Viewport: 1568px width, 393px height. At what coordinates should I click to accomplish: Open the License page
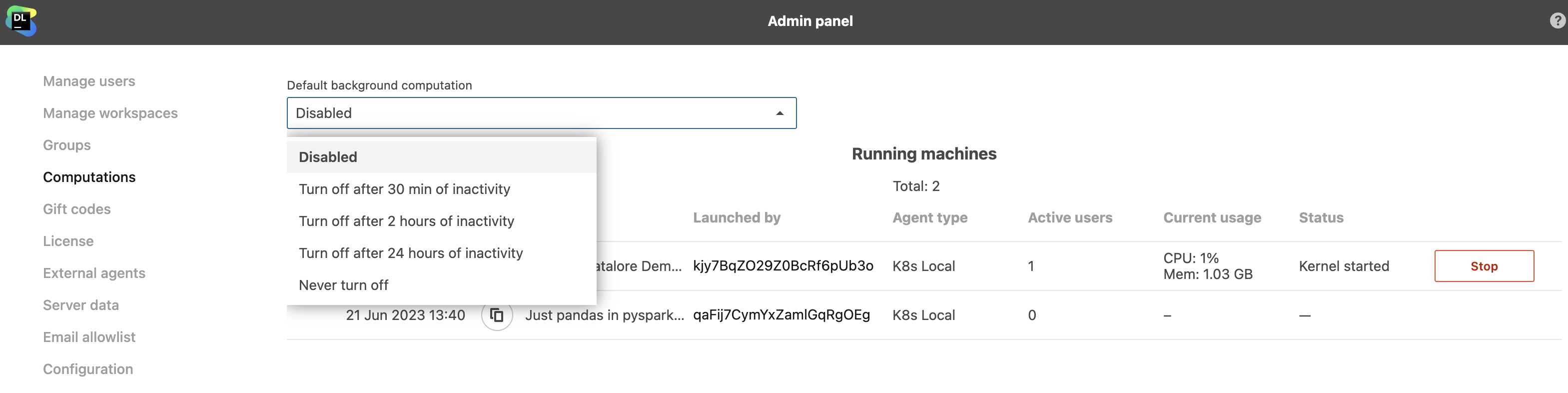pos(68,241)
